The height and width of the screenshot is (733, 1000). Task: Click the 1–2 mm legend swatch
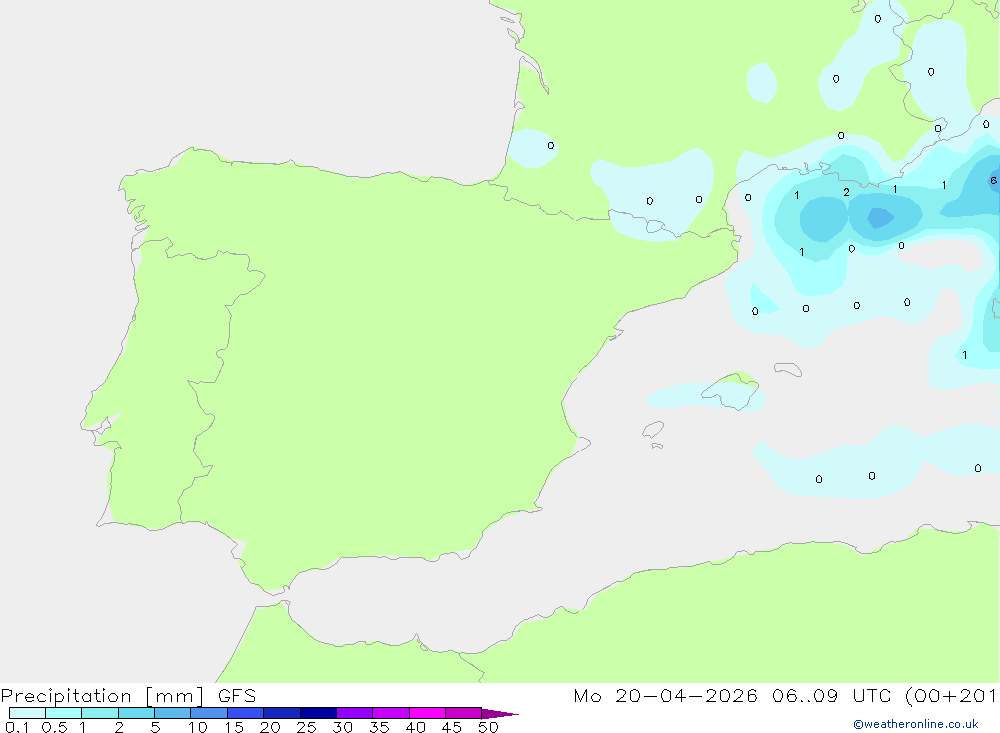click(x=100, y=713)
